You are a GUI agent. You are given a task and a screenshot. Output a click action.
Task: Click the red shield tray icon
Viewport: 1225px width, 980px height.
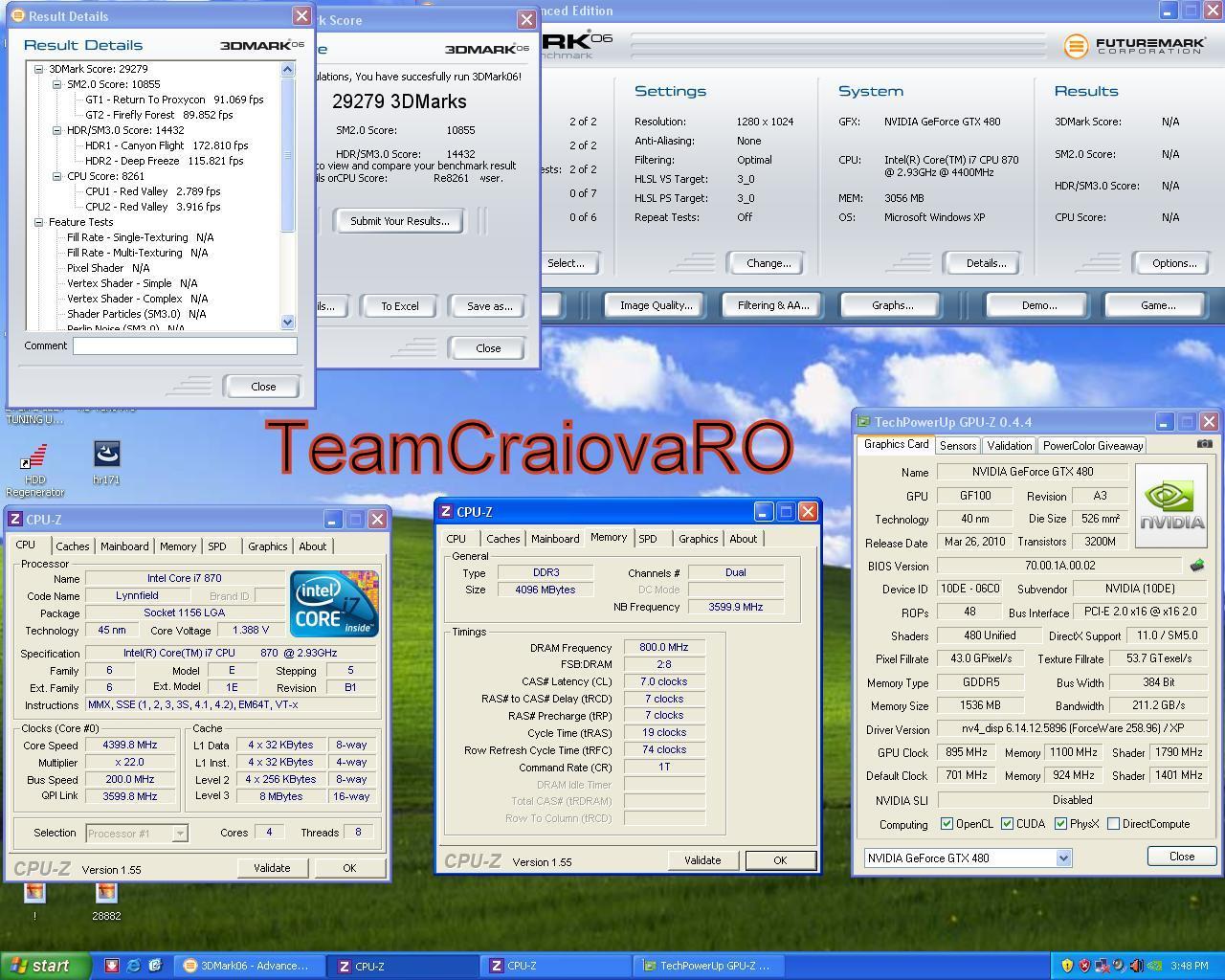coord(1084,966)
